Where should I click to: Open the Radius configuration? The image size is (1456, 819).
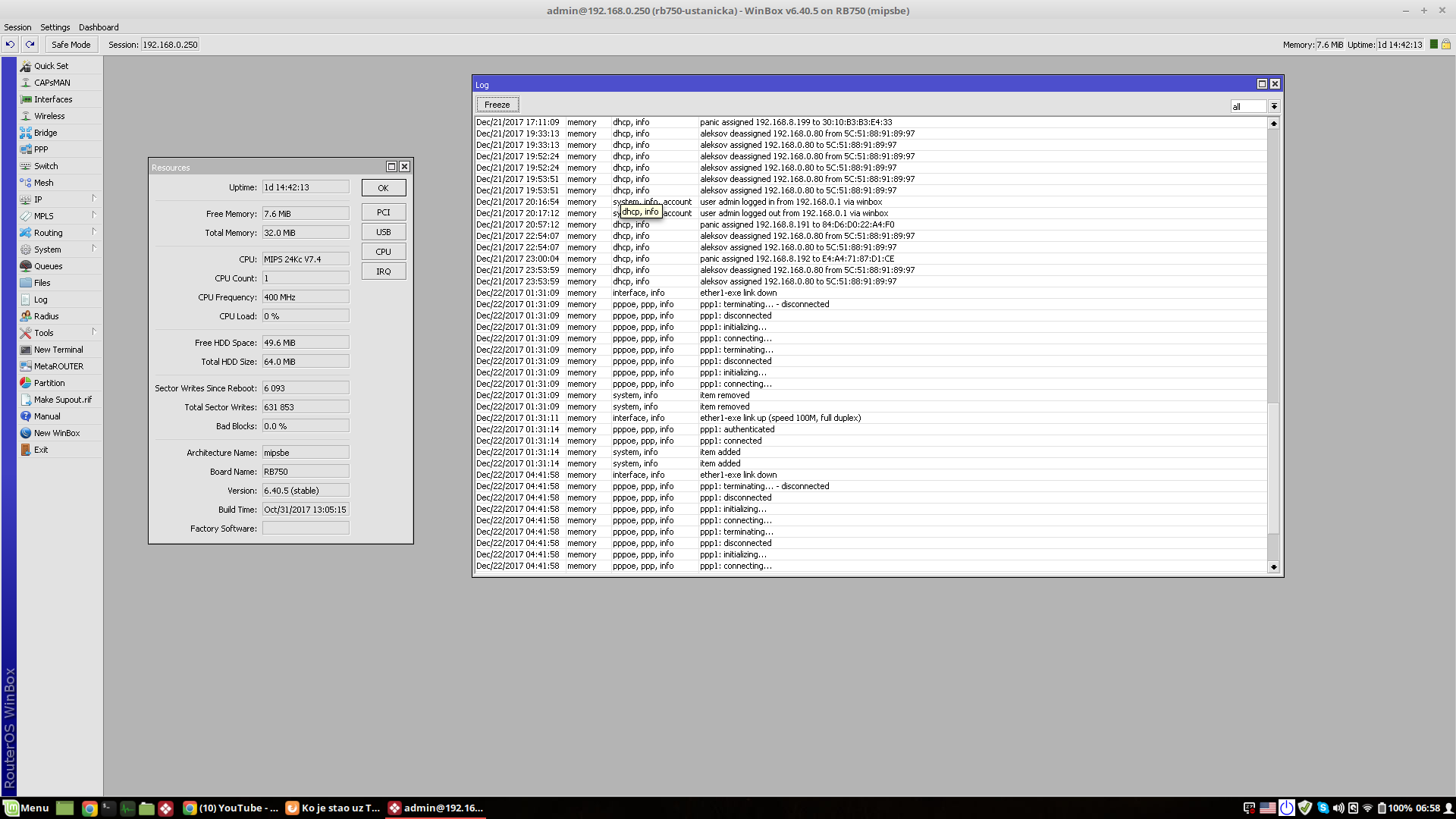click(44, 315)
